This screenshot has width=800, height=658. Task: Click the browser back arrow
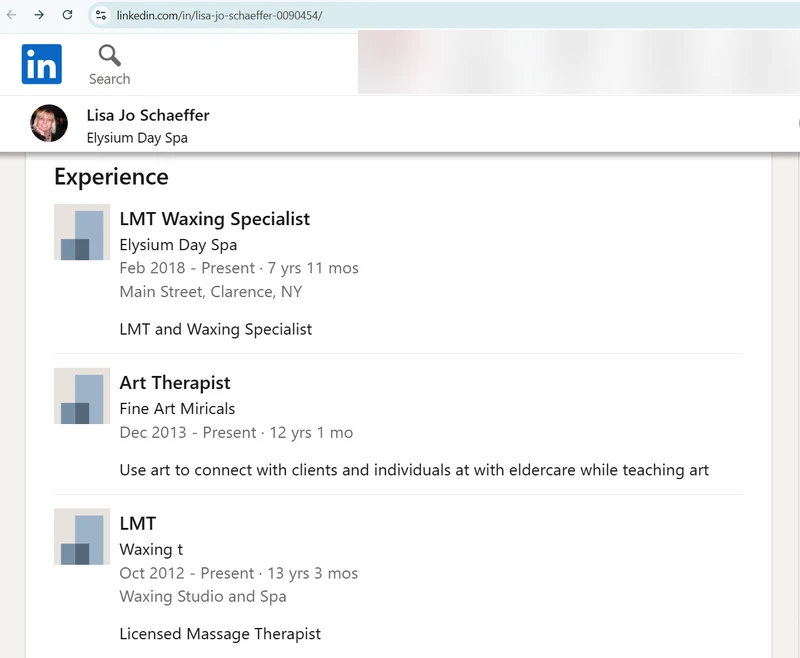tap(11, 15)
